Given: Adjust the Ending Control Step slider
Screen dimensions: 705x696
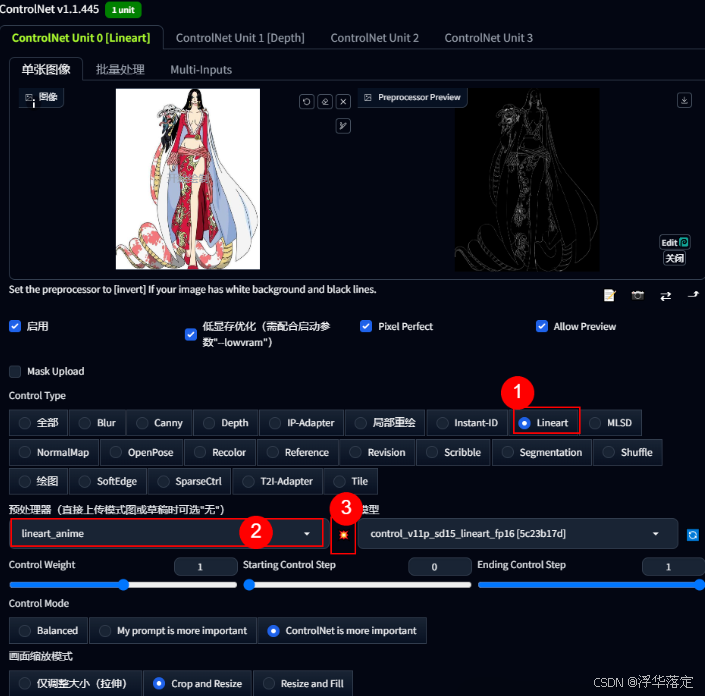Looking at the screenshot, I should (x=591, y=584).
